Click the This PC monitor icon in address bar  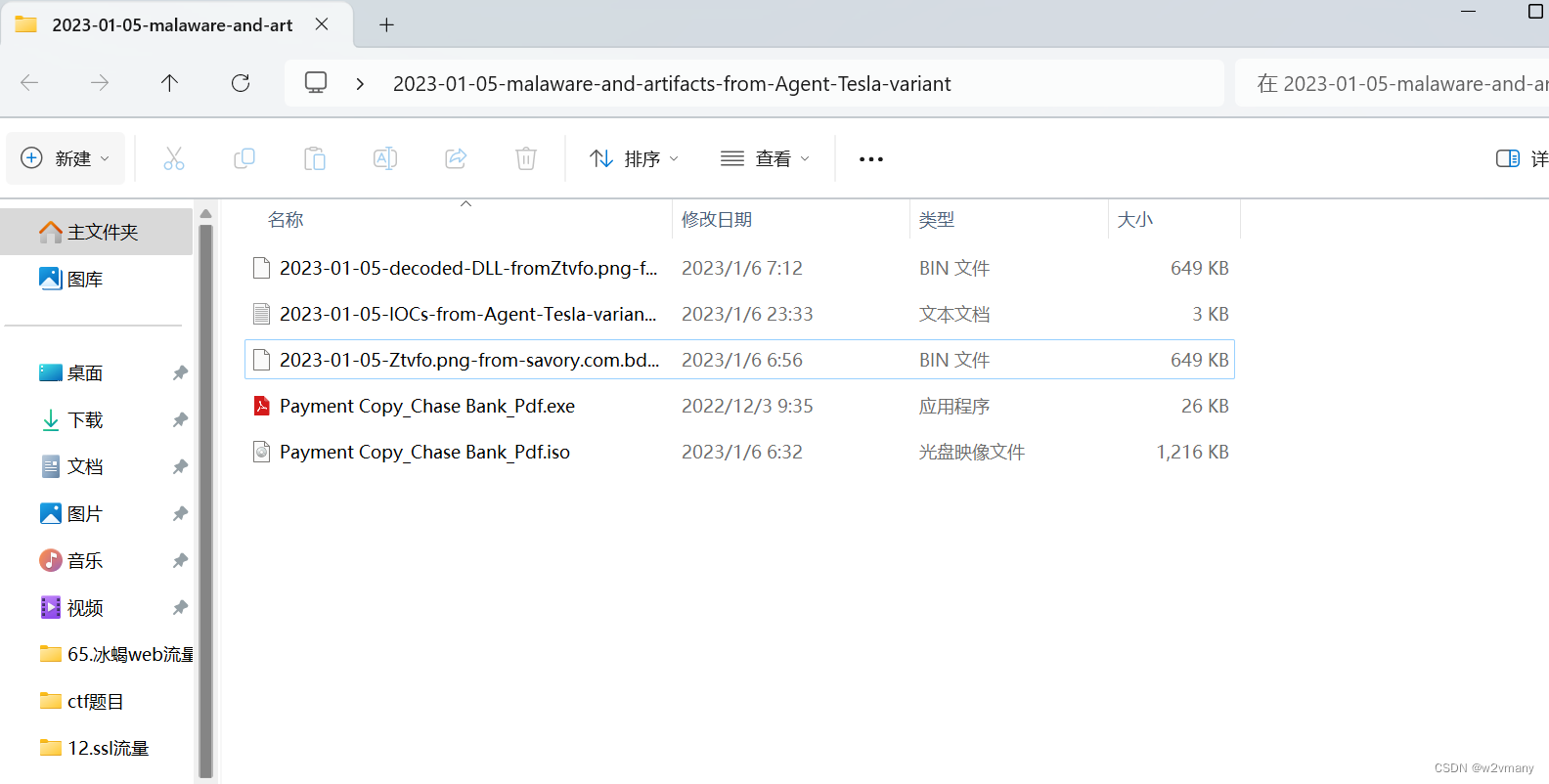316,83
